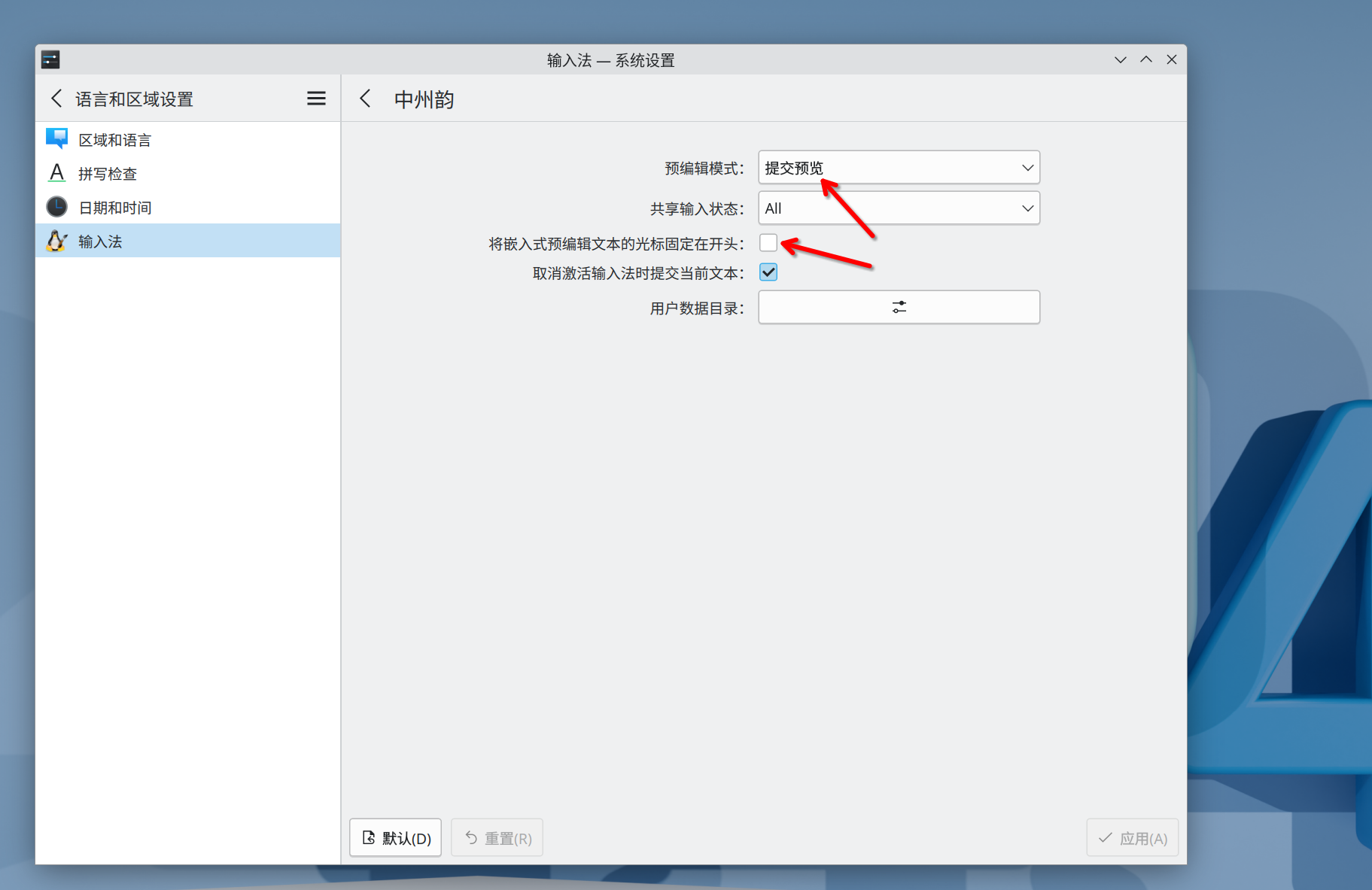Enable 将嵌入式预编辑文本的光标固定在开头 checkbox
The width and height of the screenshot is (1372, 890).
[x=768, y=242]
